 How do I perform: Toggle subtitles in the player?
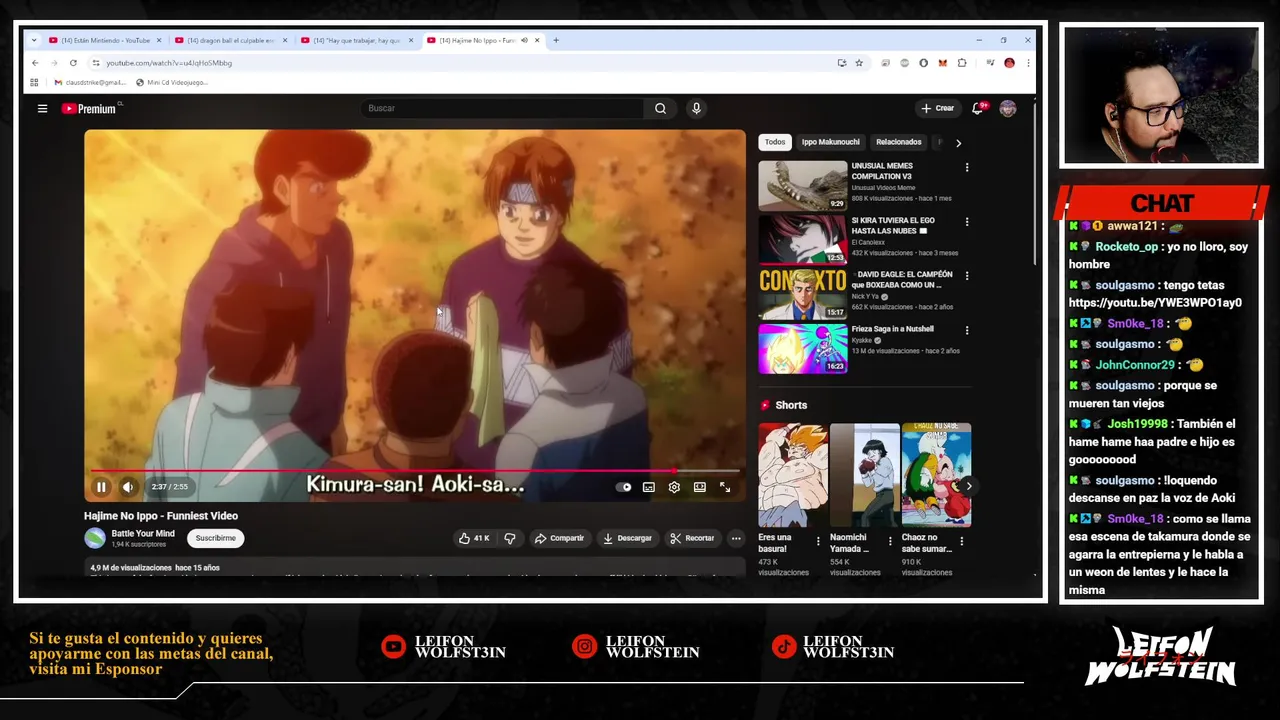(649, 487)
